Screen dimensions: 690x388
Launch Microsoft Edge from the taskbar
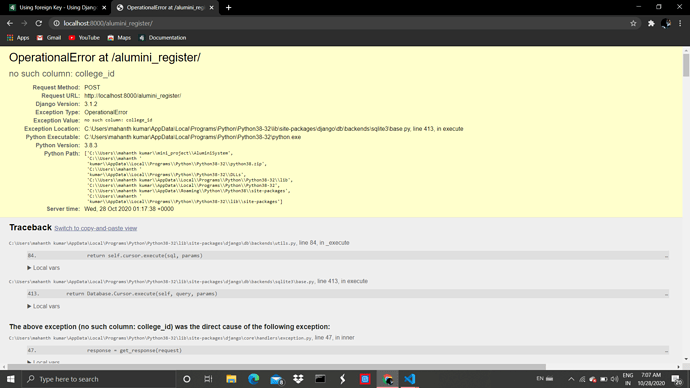coord(253,379)
